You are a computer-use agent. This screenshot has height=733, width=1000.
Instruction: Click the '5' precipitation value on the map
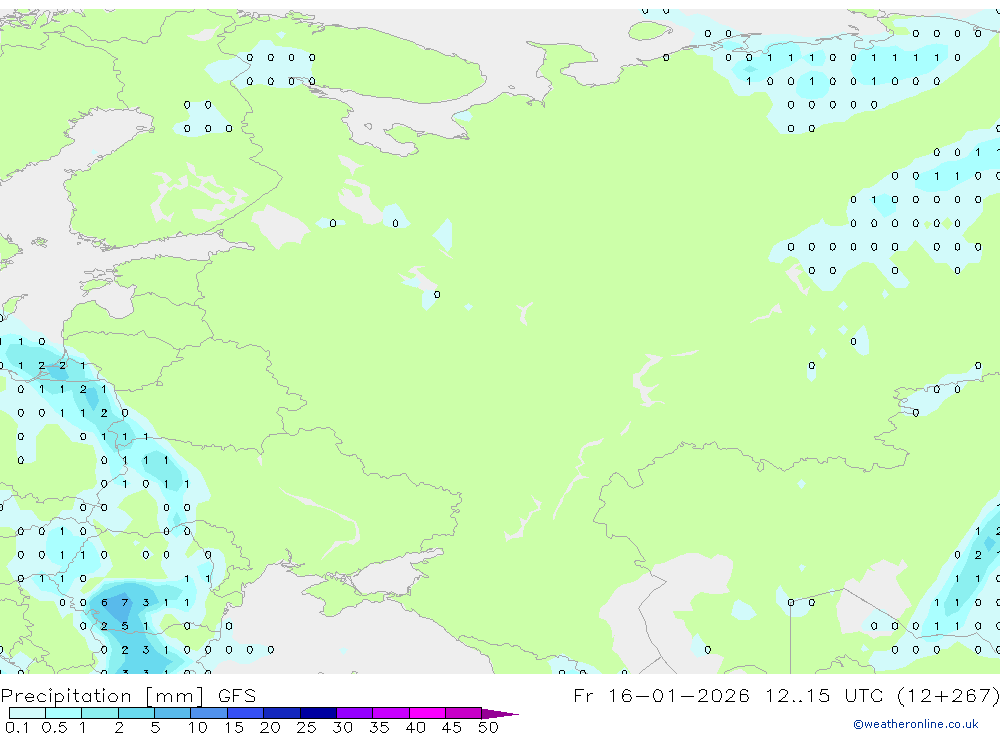click(x=125, y=626)
